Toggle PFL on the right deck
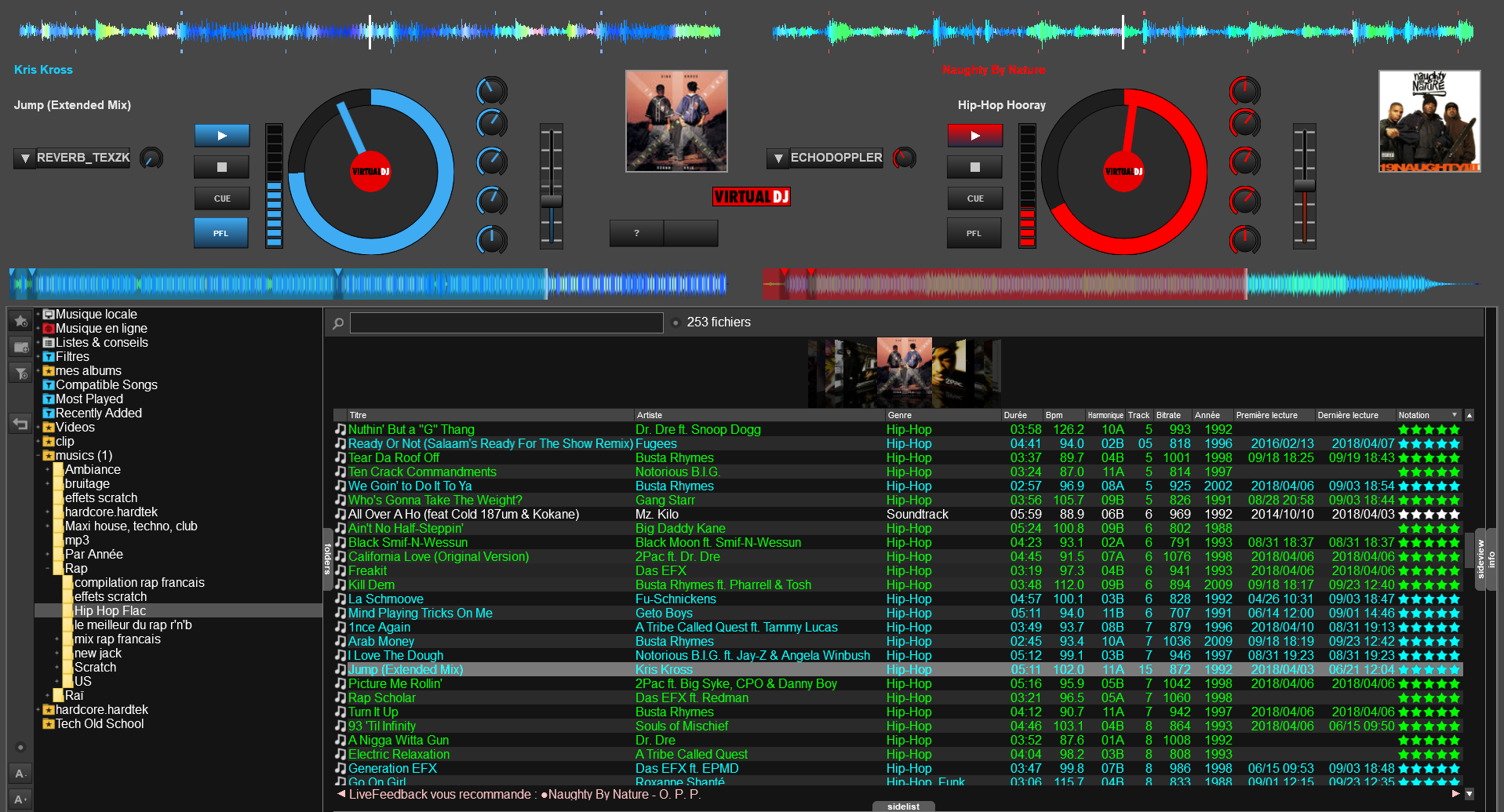Screen dimensions: 1504x812 [x=974, y=233]
